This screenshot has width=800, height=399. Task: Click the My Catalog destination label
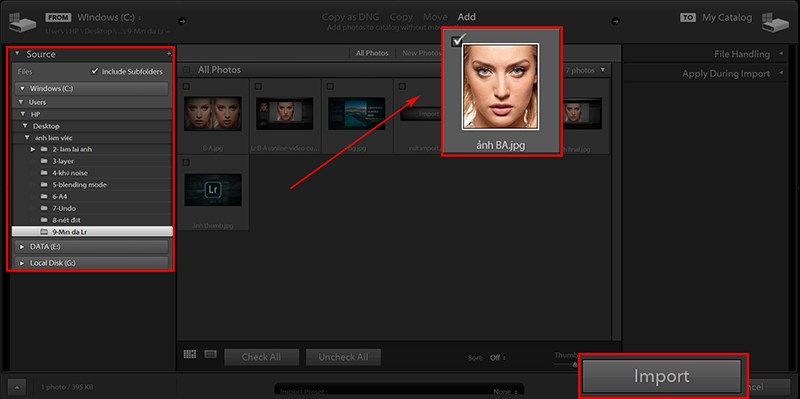tap(727, 17)
